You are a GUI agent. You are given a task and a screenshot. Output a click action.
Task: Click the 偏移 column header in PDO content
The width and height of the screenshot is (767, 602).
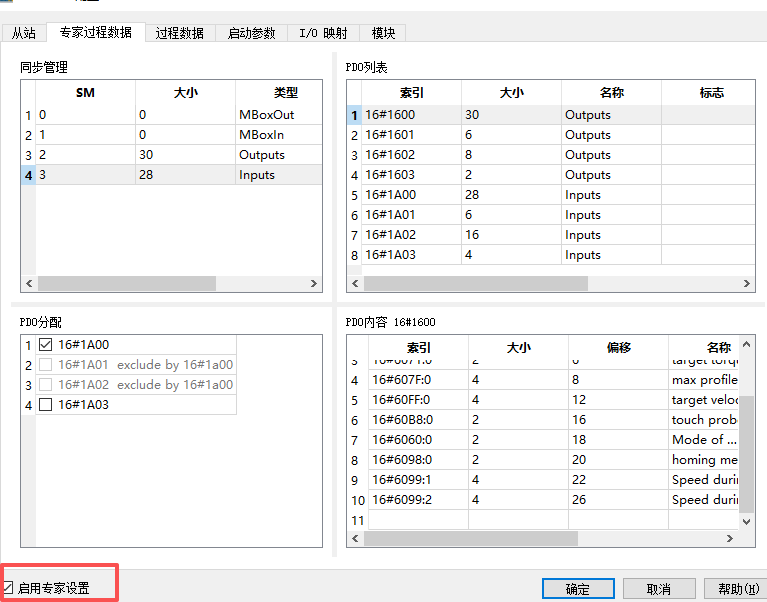point(618,348)
